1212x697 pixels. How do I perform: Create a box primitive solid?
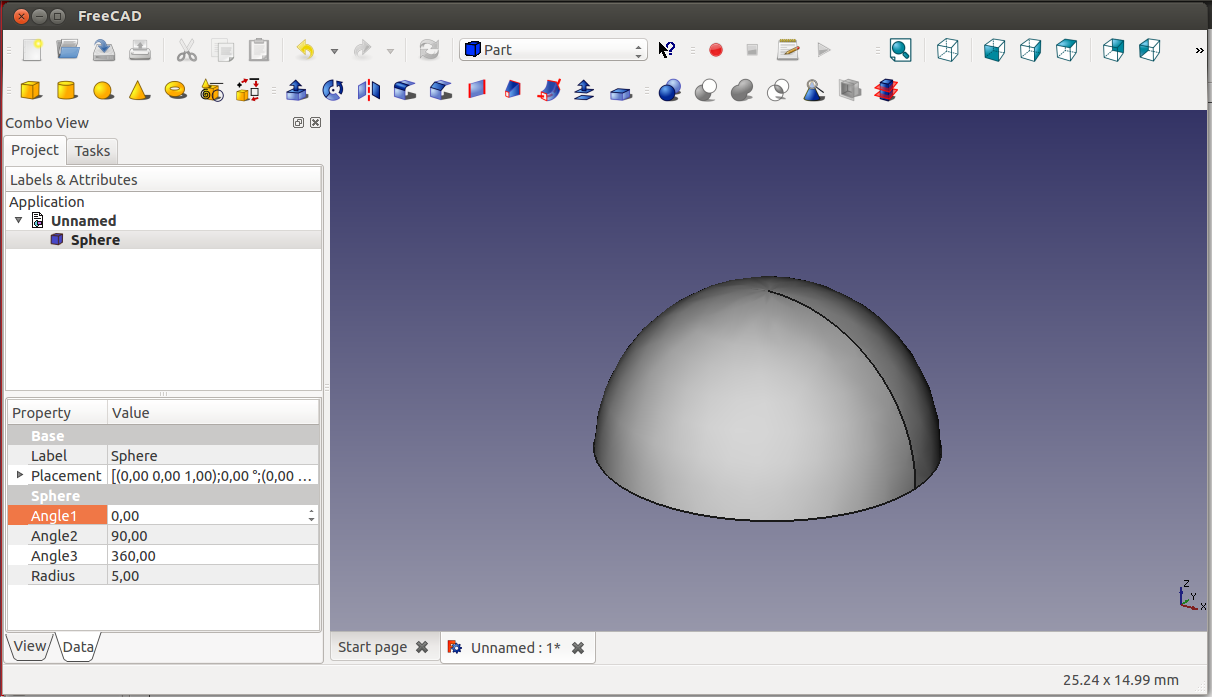31,91
